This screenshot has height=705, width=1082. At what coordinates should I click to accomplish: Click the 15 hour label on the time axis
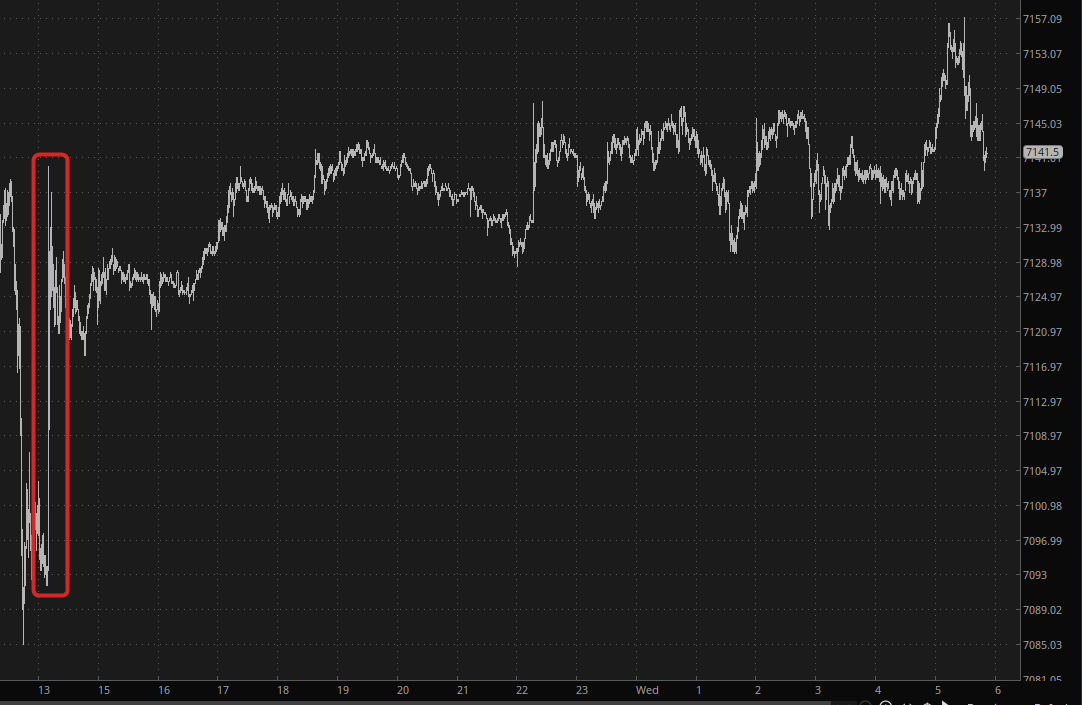102,691
